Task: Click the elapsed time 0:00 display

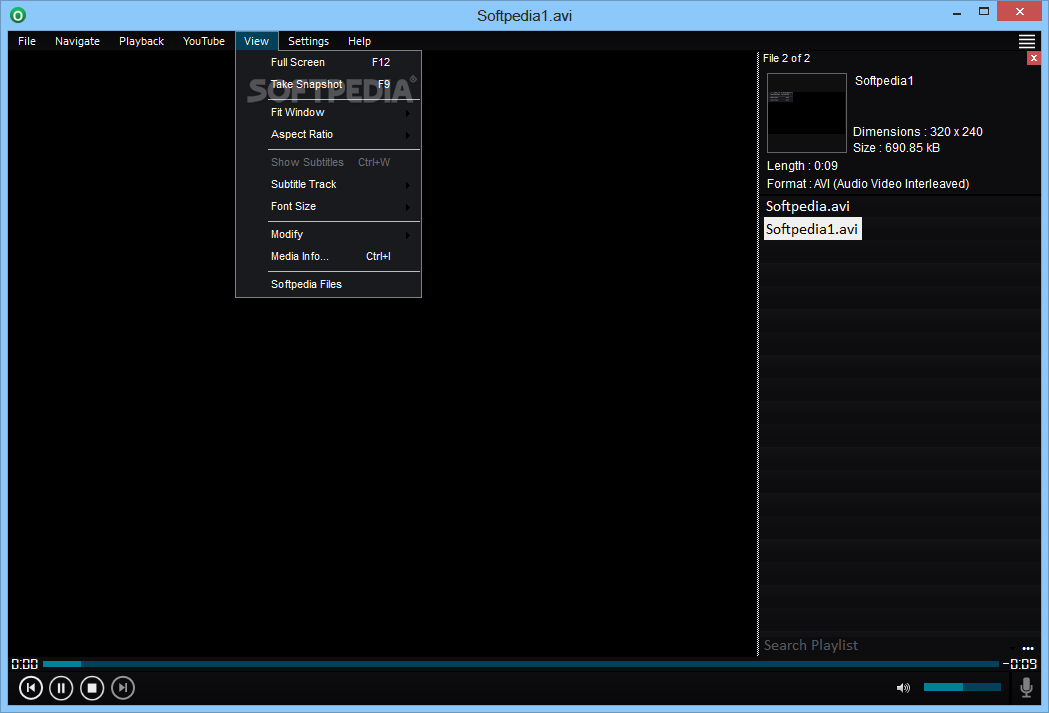Action: (25, 664)
